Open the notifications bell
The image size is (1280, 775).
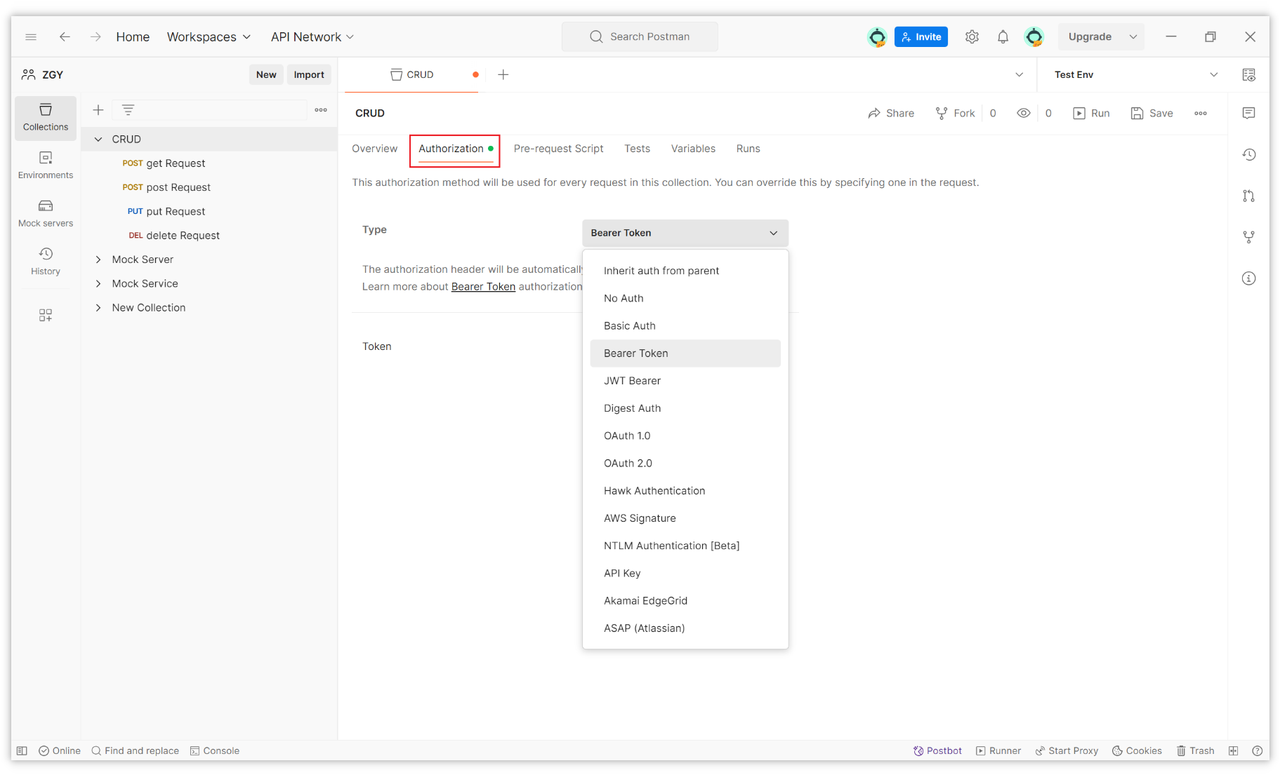tap(1003, 37)
